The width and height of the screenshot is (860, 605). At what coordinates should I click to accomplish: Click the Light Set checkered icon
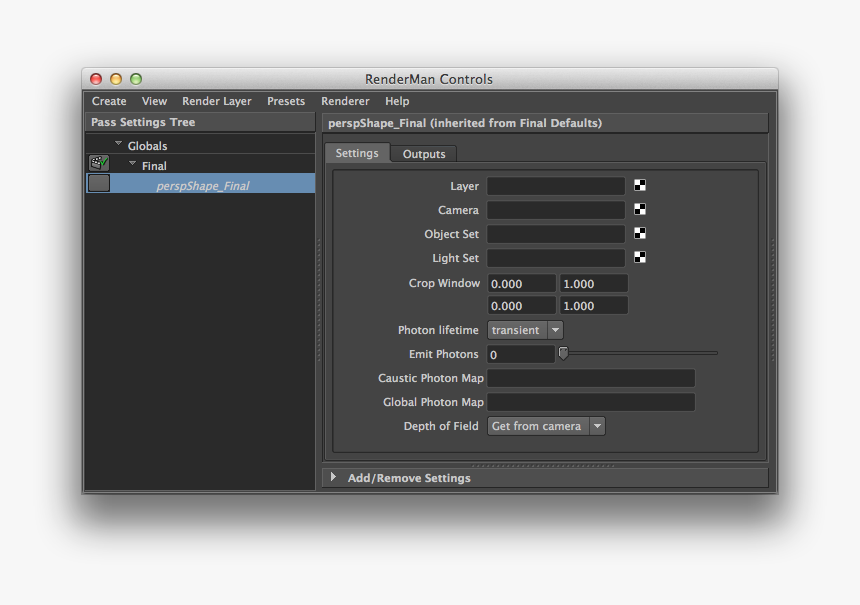point(639,257)
